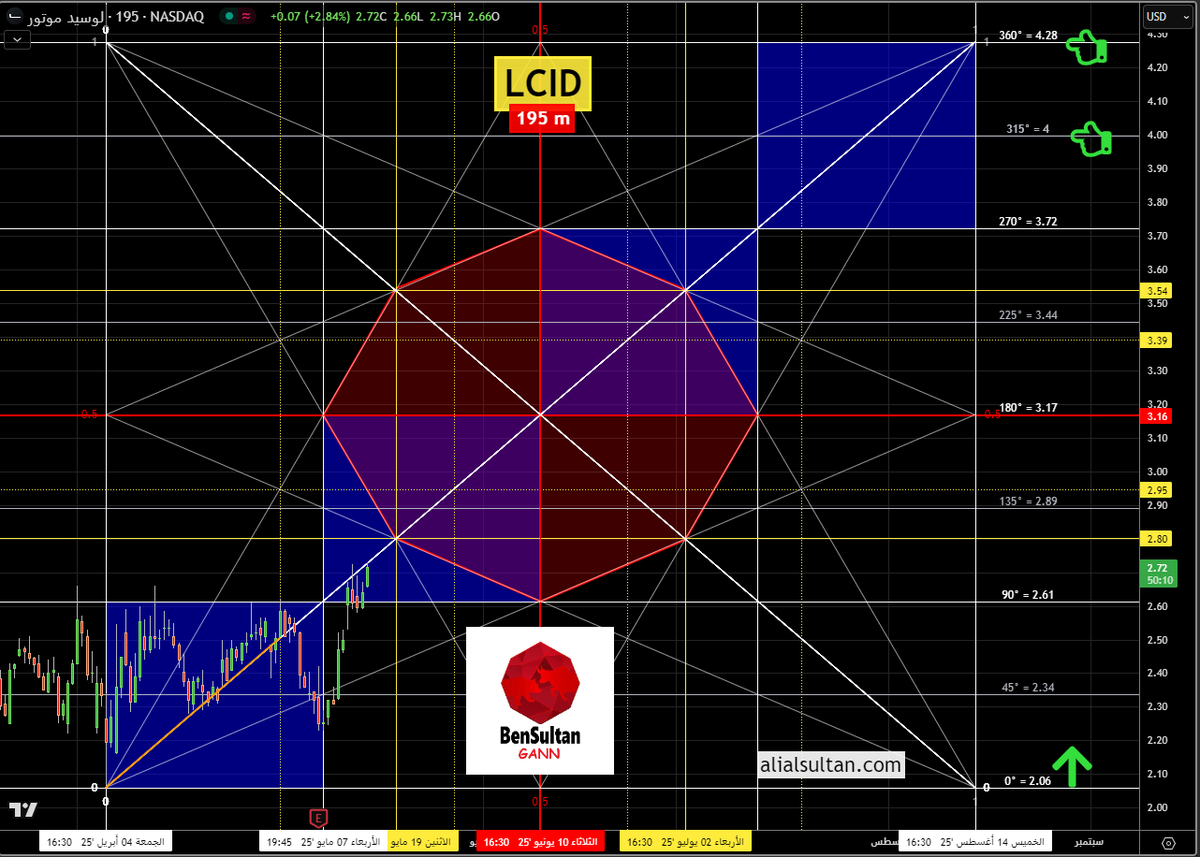
Task: Click the red 10 يونيو '25 date label
Action: coord(540,842)
